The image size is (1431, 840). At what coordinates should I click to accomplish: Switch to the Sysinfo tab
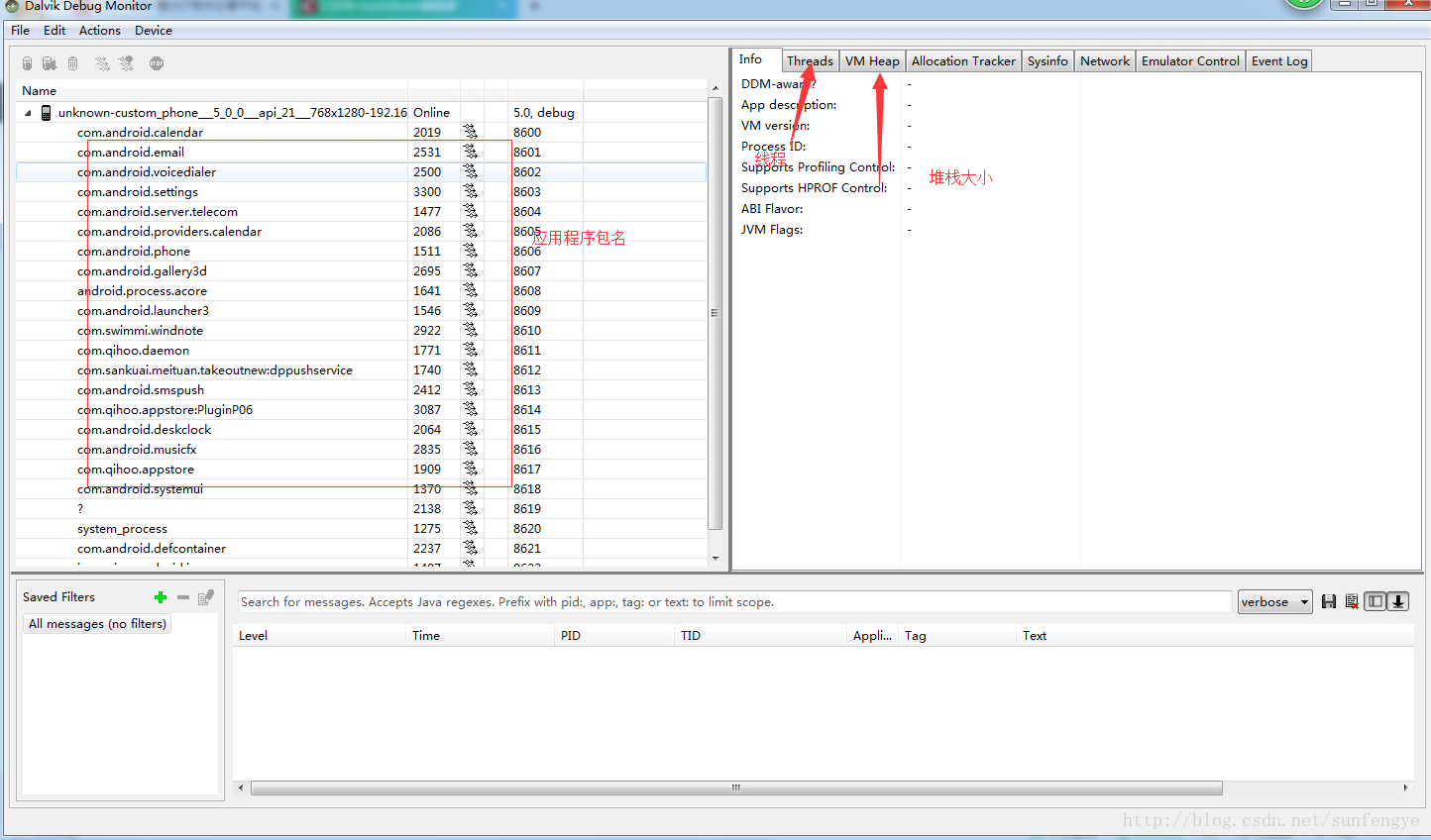pyautogui.click(x=1047, y=61)
